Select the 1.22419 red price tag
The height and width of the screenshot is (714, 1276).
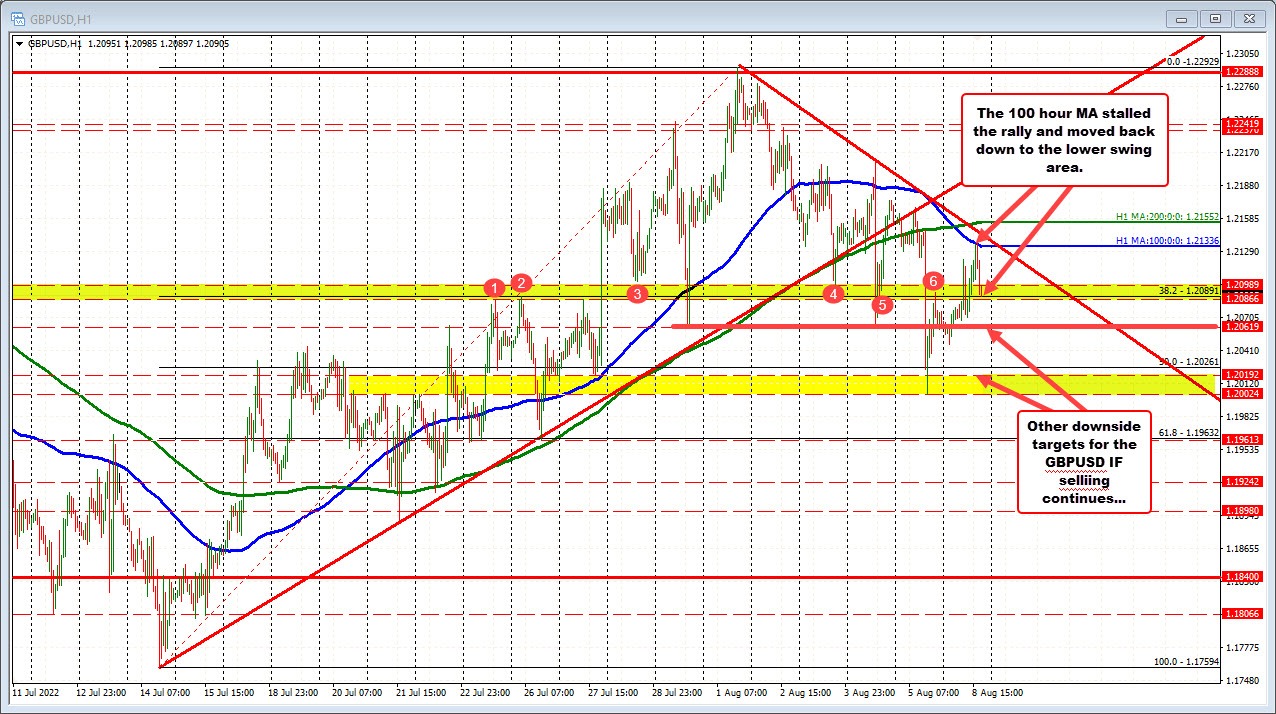pos(1244,123)
